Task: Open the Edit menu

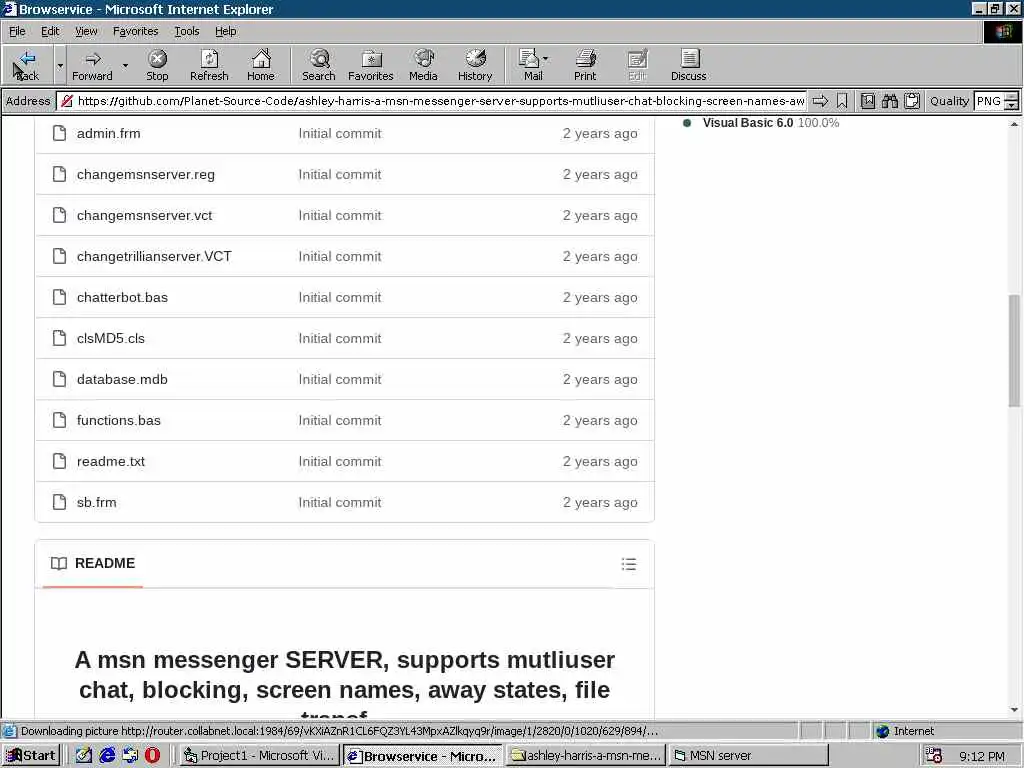Action: [50, 31]
